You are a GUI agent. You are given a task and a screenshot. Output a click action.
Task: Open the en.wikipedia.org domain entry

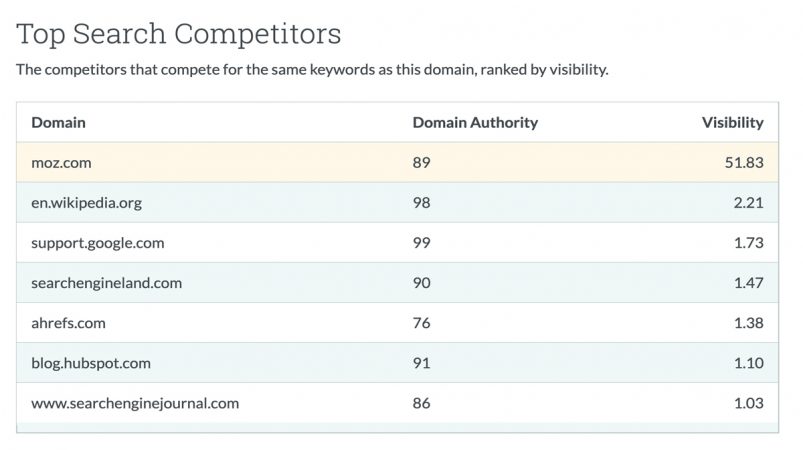tap(87, 203)
